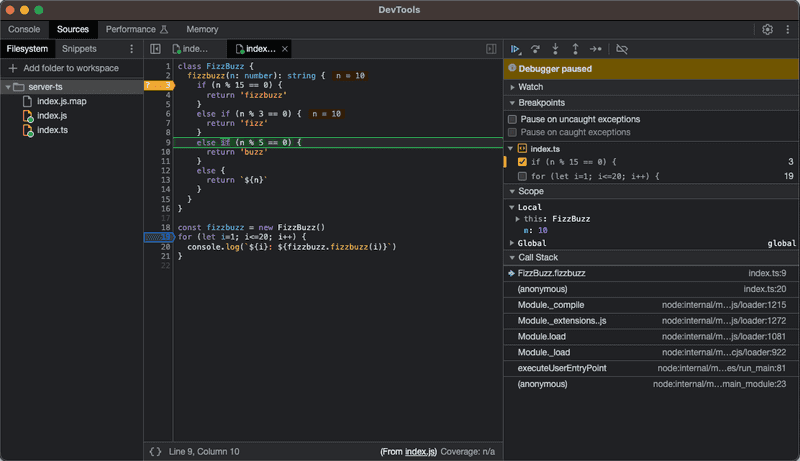Toggle the navigator sidebar icon
This screenshot has width=800, height=461.
[x=155, y=49]
